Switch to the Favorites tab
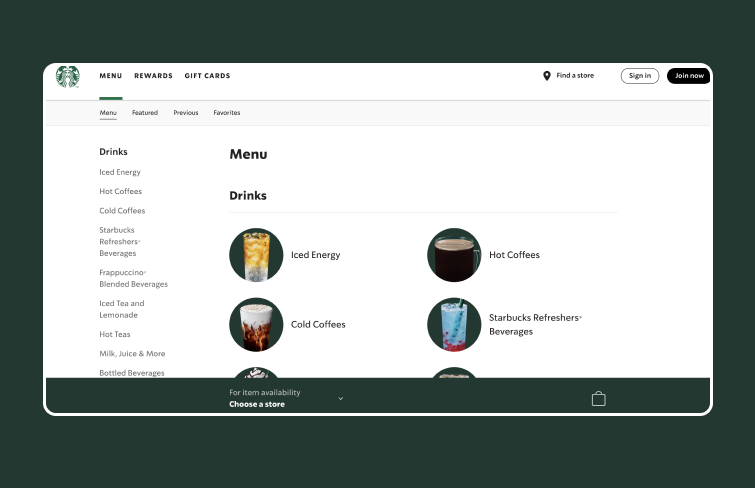755x488 pixels. [x=227, y=113]
